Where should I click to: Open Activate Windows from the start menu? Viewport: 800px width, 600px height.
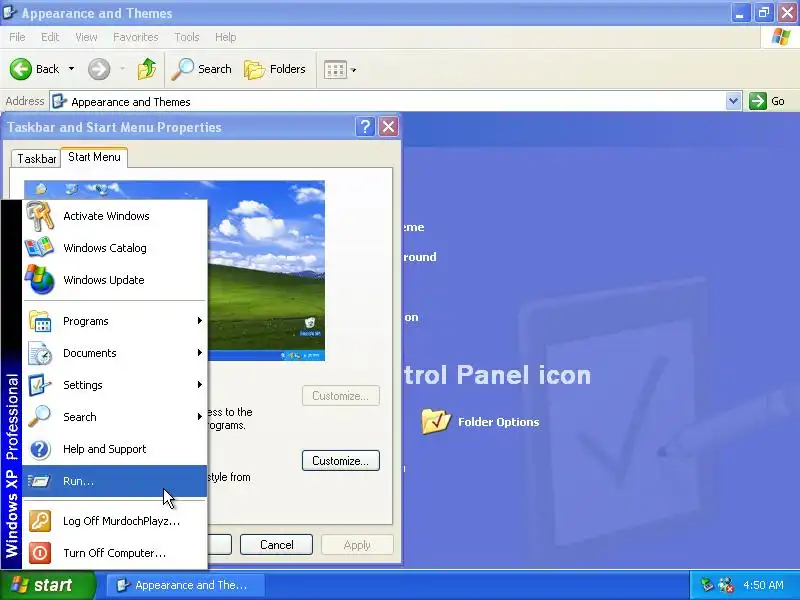click(115, 216)
